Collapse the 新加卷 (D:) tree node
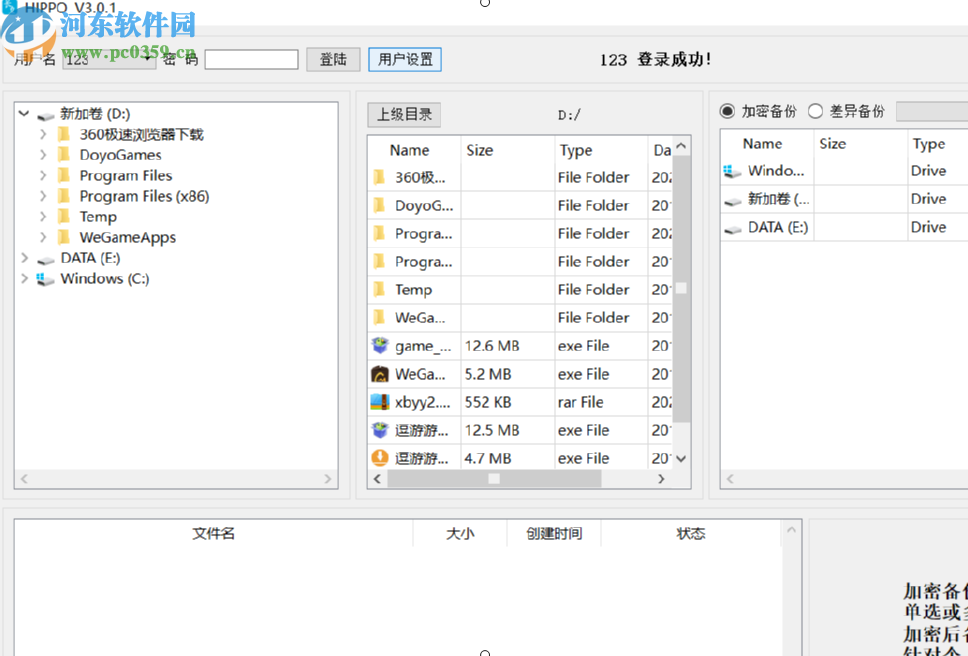The height and width of the screenshot is (656, 968). 23,113
